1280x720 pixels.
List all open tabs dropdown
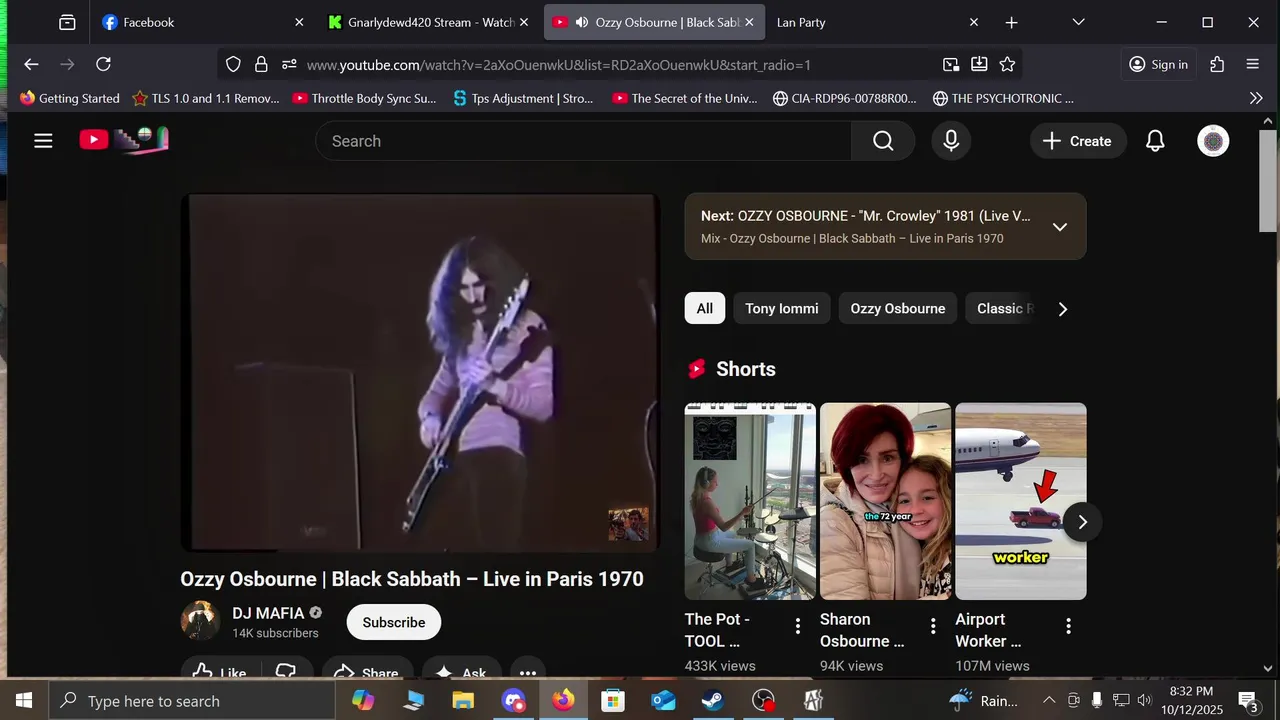1078,22
